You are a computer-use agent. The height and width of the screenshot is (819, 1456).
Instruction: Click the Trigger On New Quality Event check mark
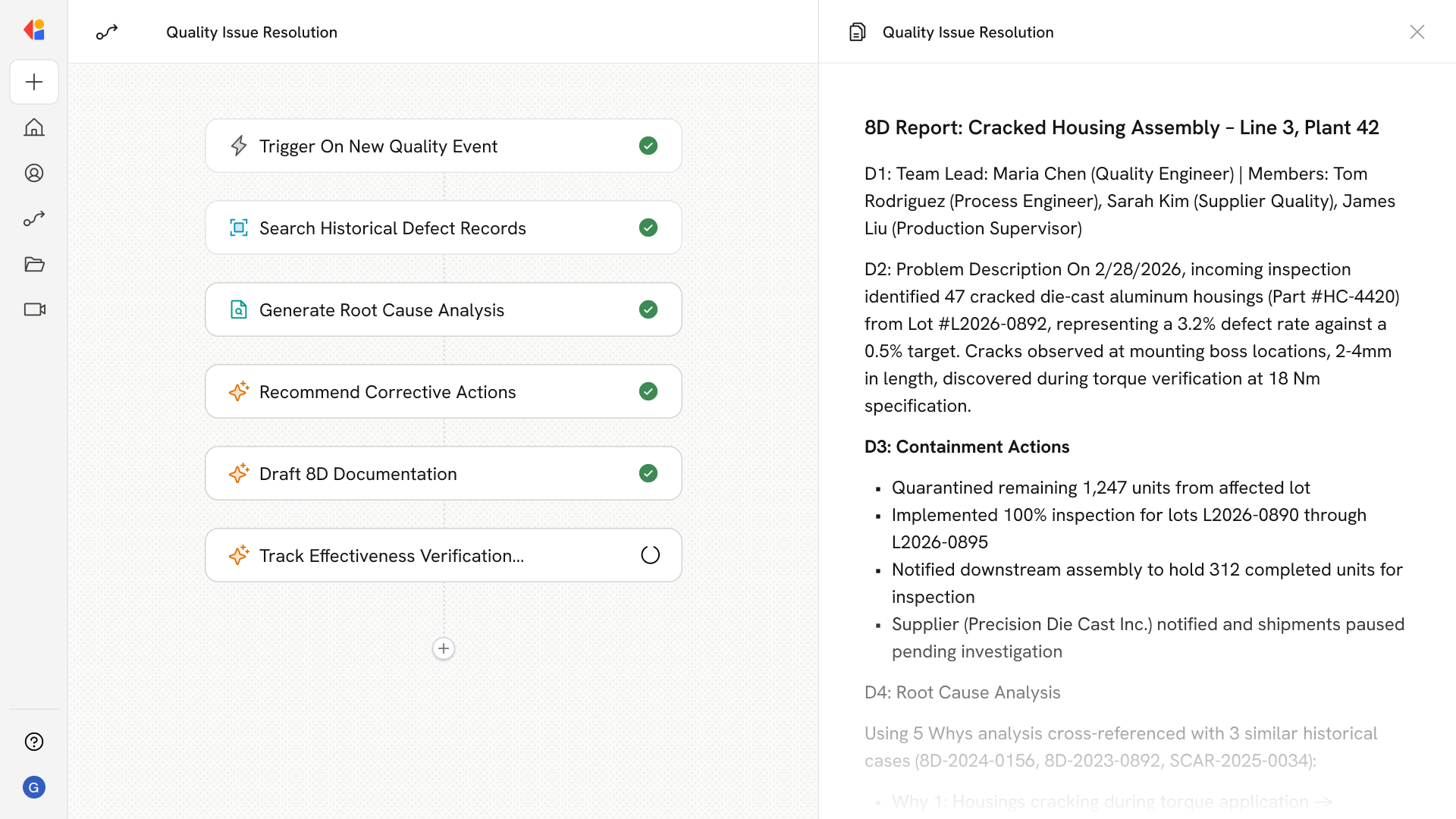coord(648,146)
